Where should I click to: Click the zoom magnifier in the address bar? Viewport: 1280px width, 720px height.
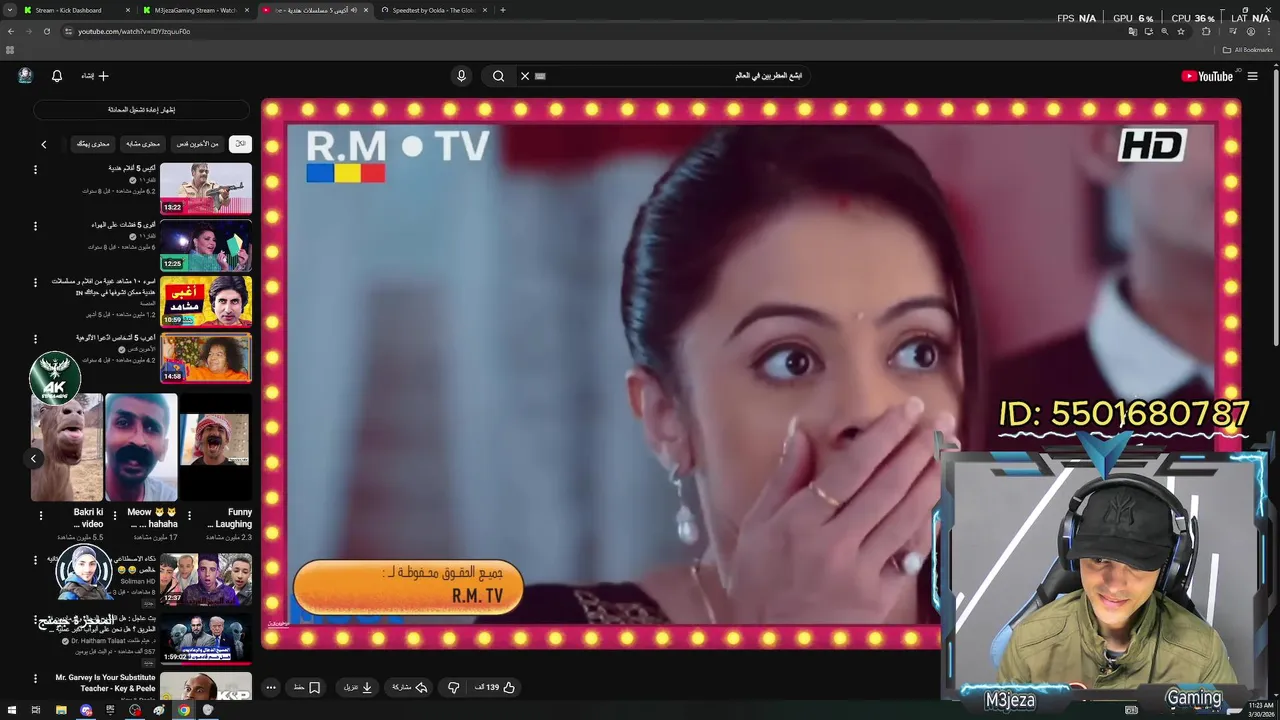point(1164,31)
